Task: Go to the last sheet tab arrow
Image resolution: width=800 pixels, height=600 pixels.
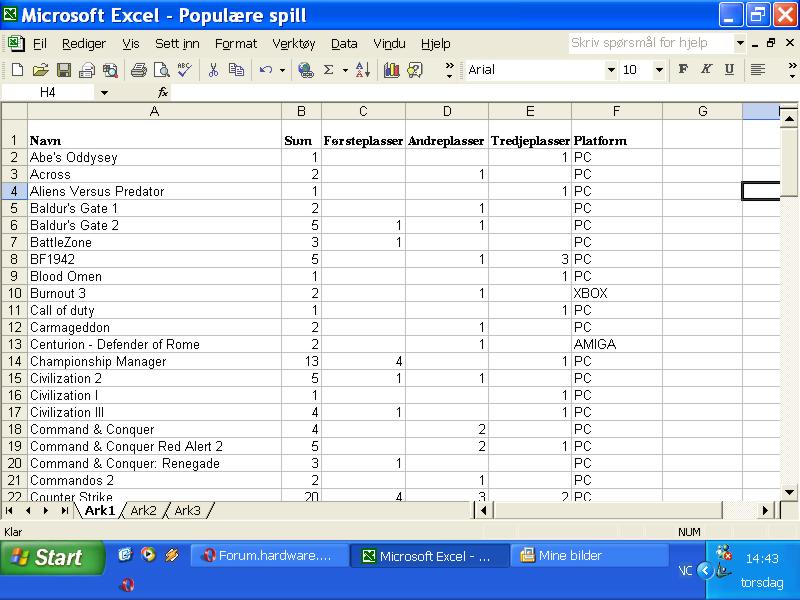Action: 64,510
